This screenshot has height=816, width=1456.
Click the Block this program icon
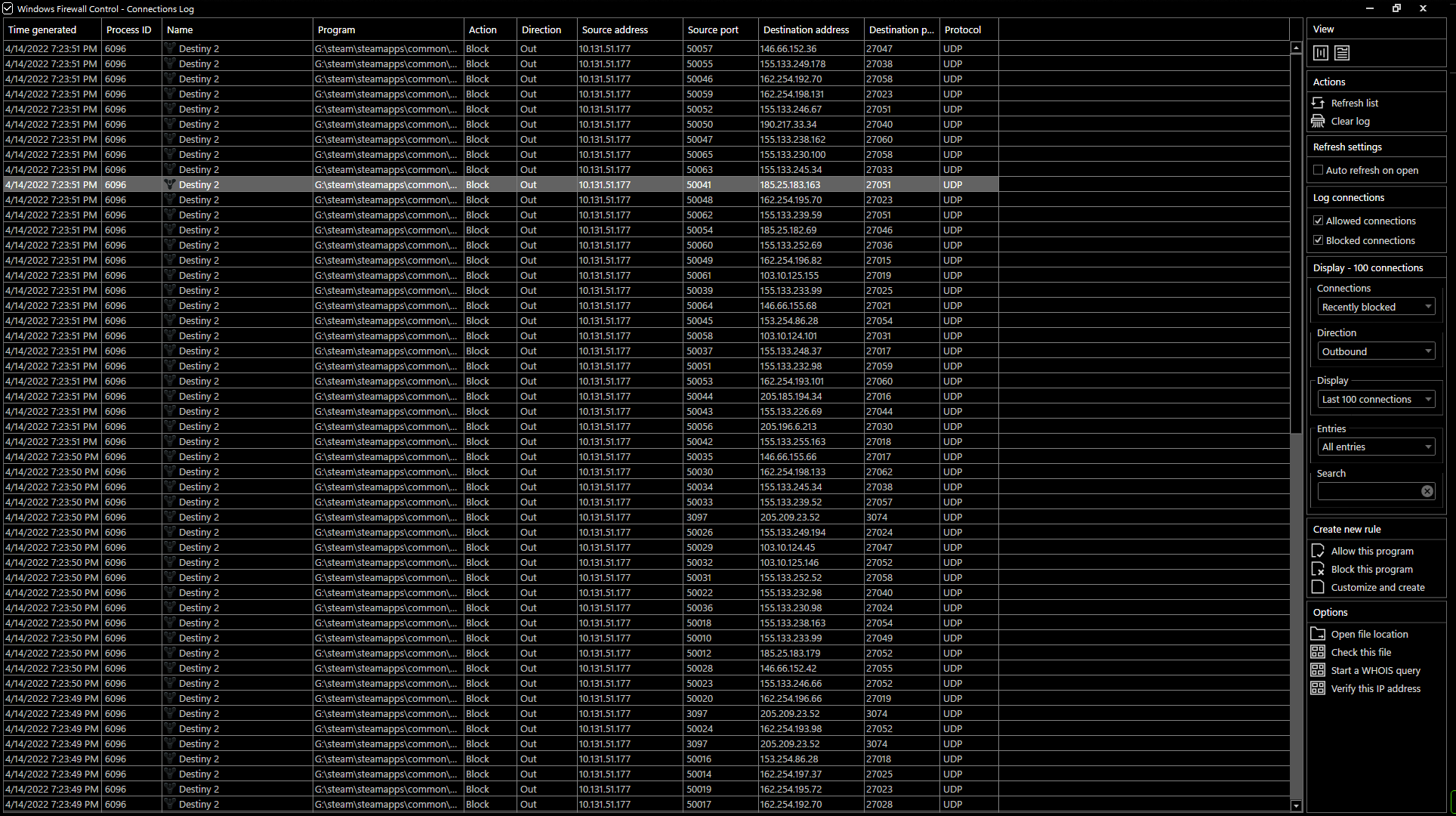tap(1319, 569)
